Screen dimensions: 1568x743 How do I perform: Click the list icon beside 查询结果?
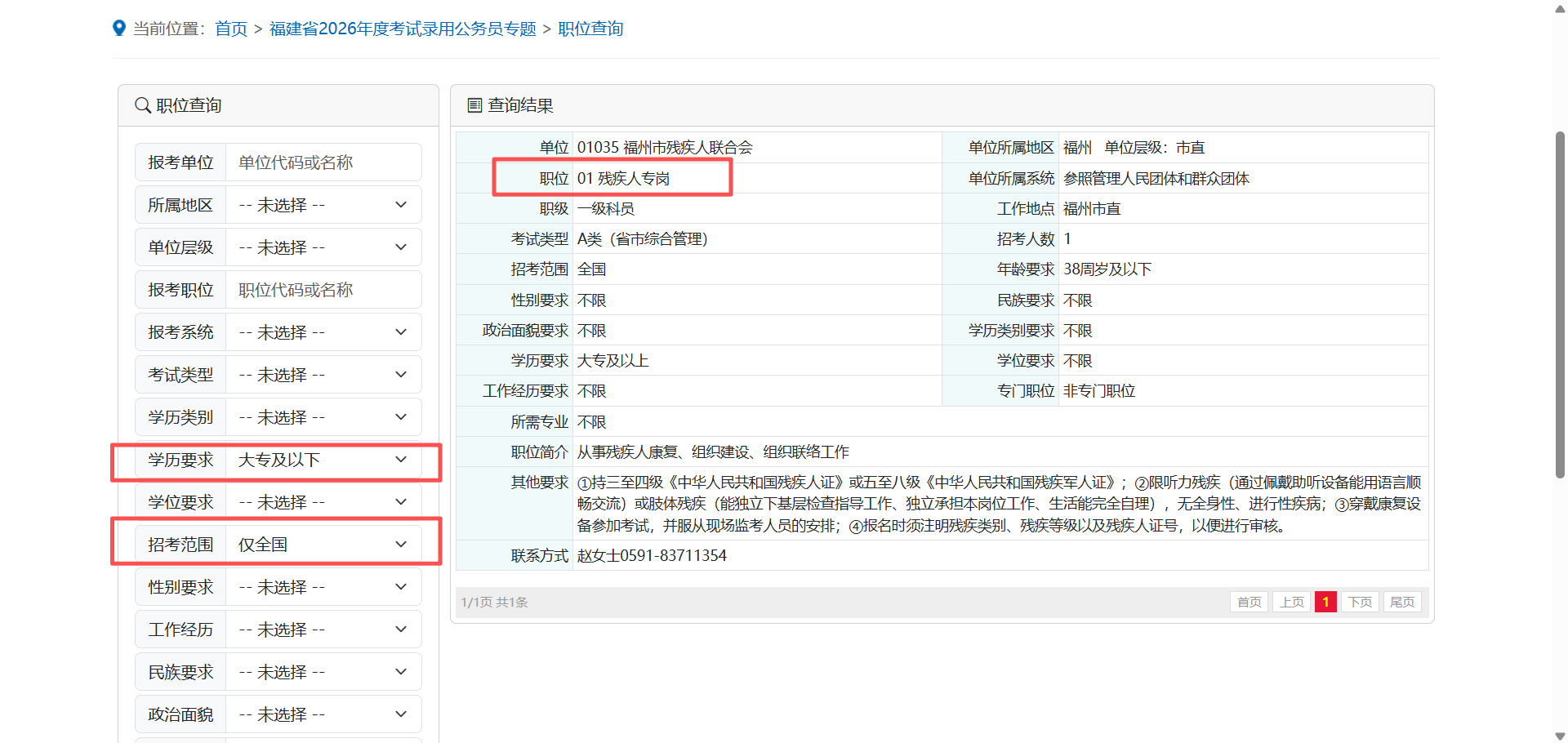click(x=474, y=105)
